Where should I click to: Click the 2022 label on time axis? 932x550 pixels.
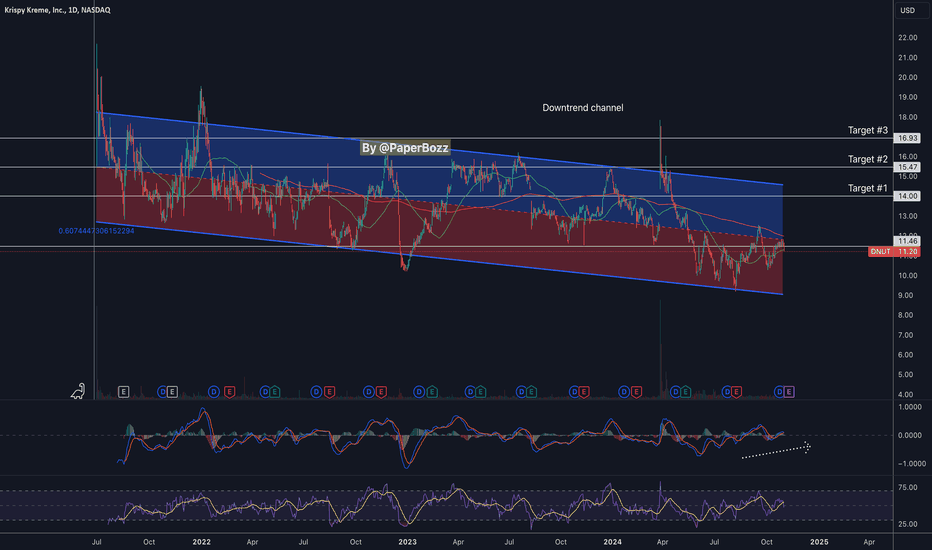point(201,542)
